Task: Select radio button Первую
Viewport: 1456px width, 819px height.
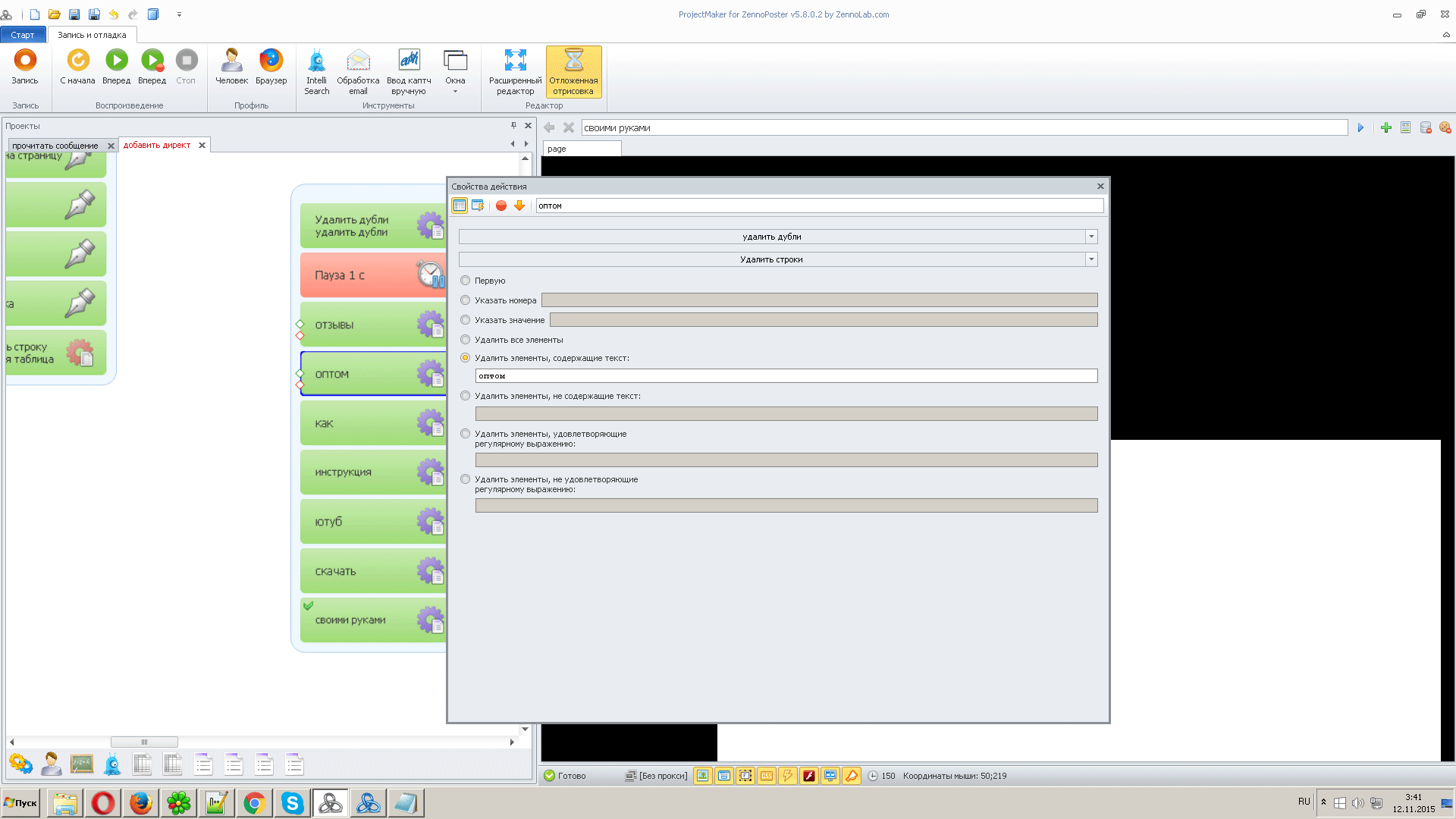Action: [x=466, y=281]
